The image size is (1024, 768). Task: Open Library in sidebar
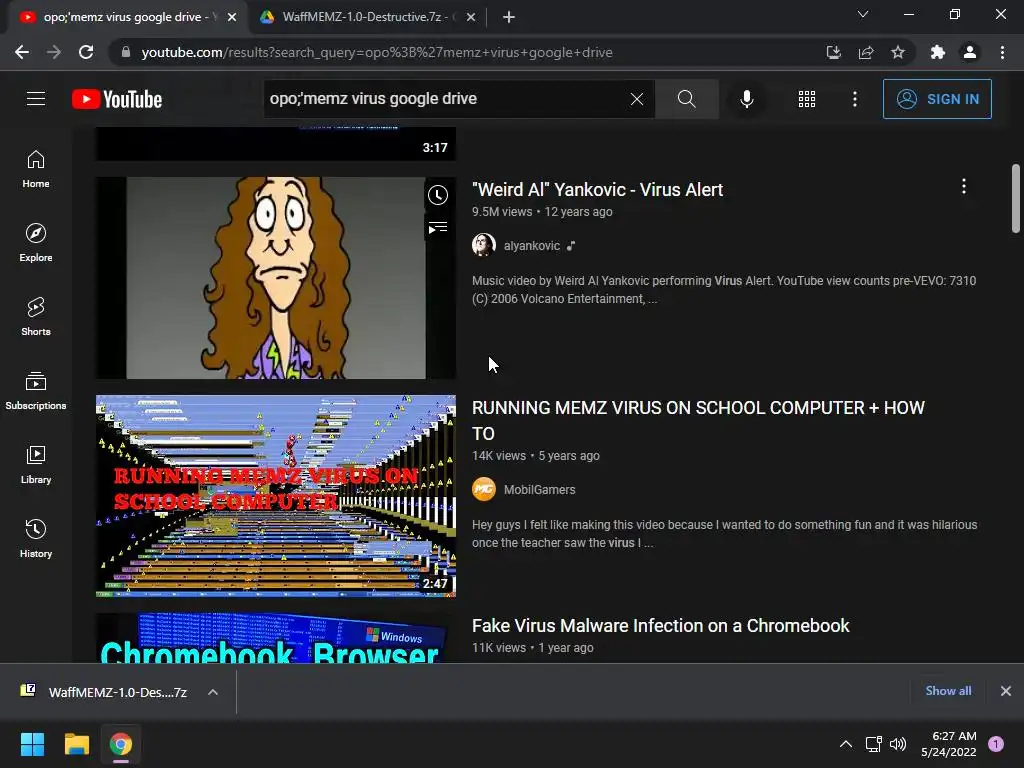pyautogui.click(x=36, y=464)
